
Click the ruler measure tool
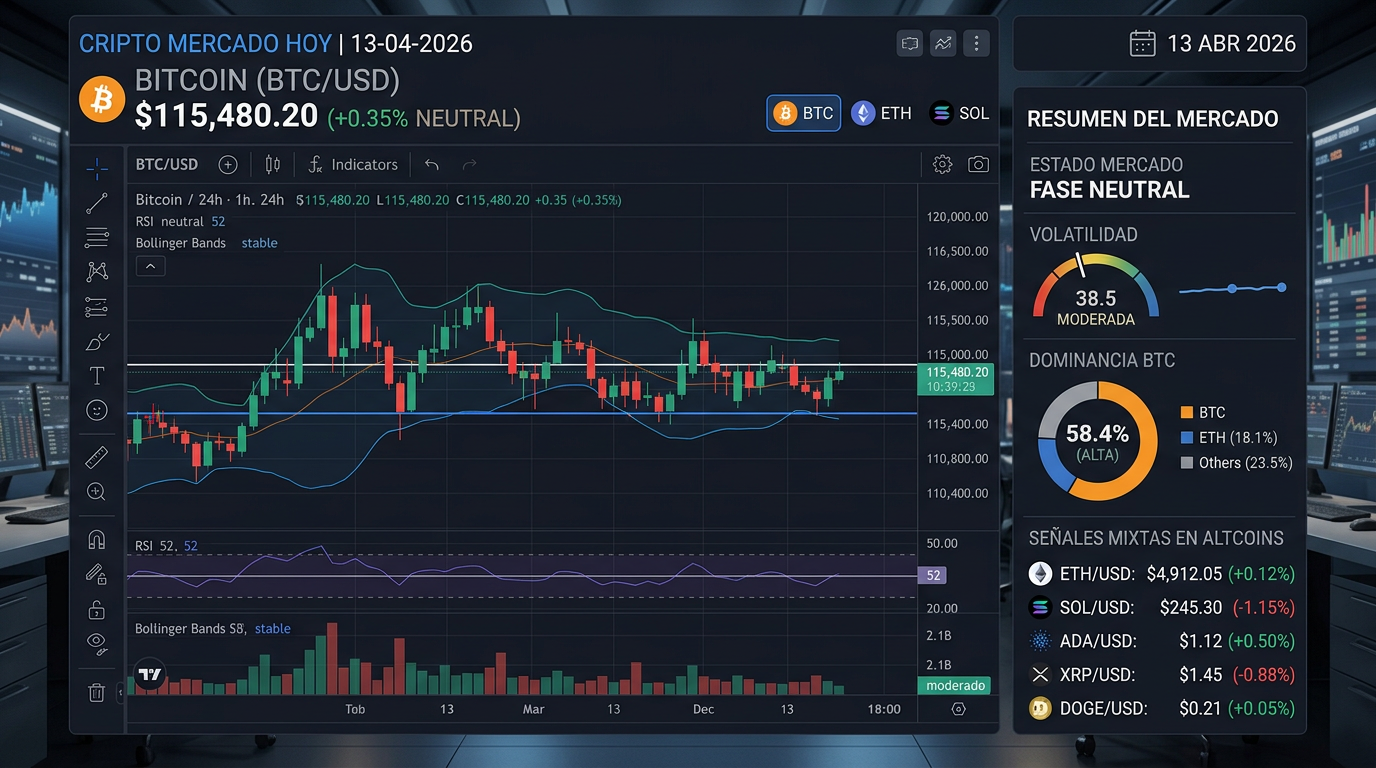pyautogui.click(x=97, y=458)
